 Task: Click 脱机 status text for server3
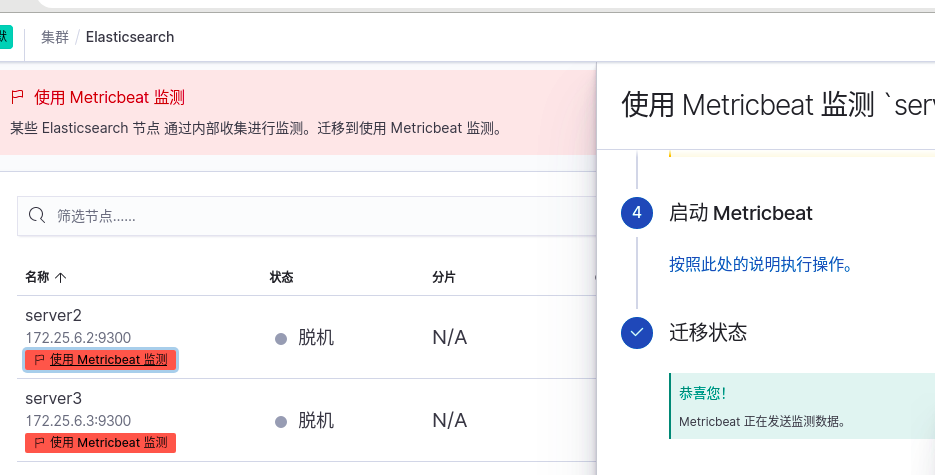point(316,421)
